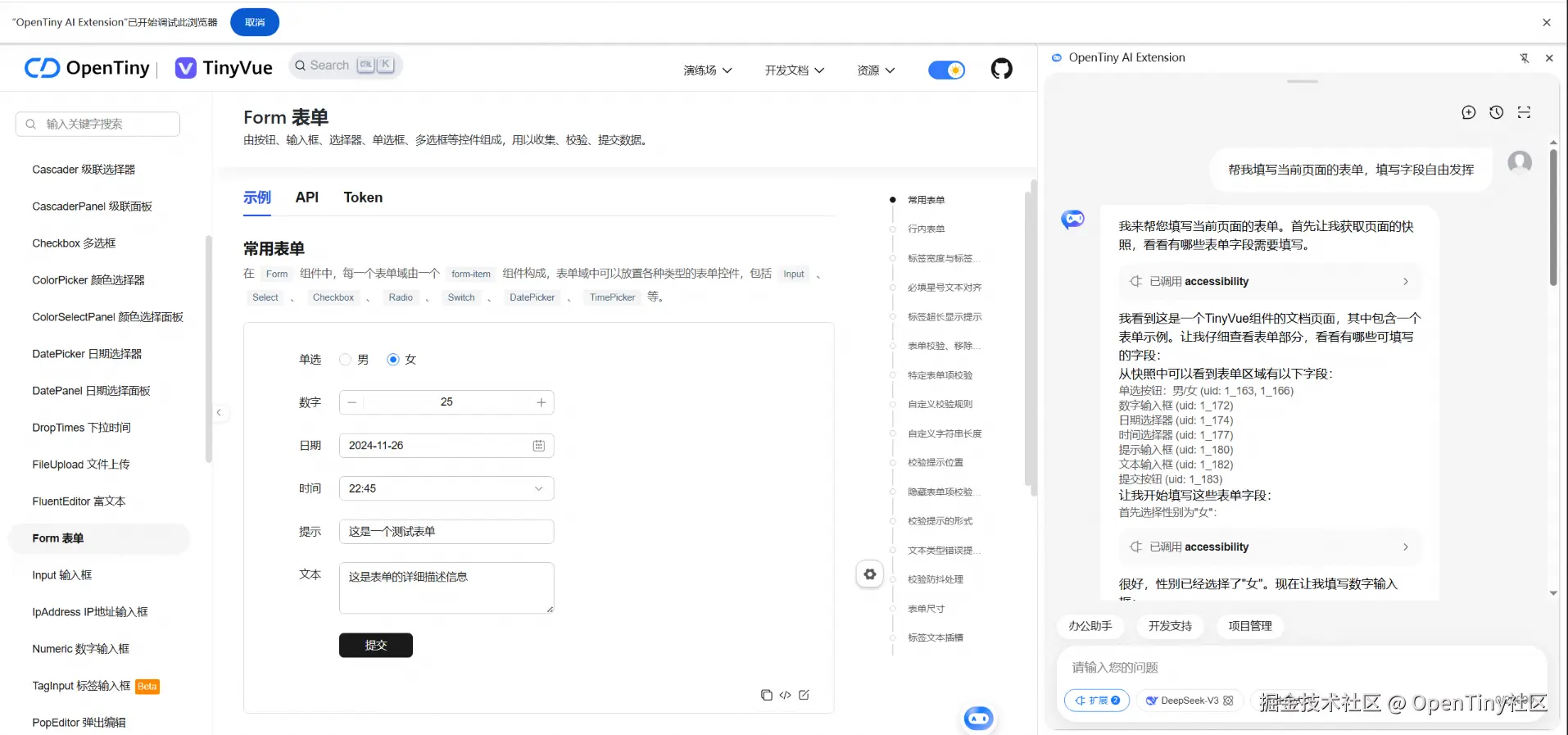Viewport: 1568px width, 735px height.
Task: Choose the 项目管理 quick prompt
Action: [1250, 626]
